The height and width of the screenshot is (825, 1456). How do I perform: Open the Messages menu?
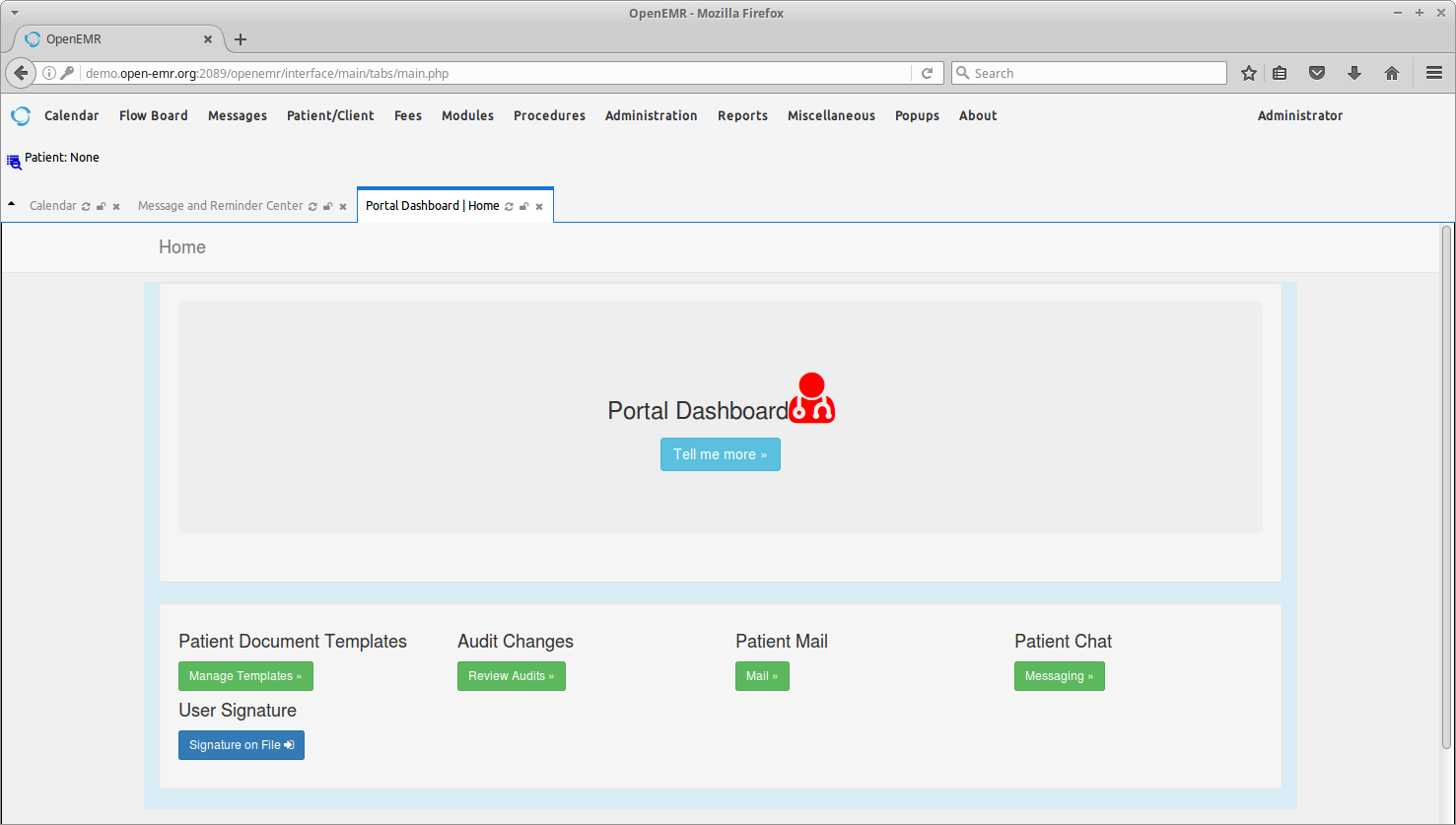click(x=238, y=115)
